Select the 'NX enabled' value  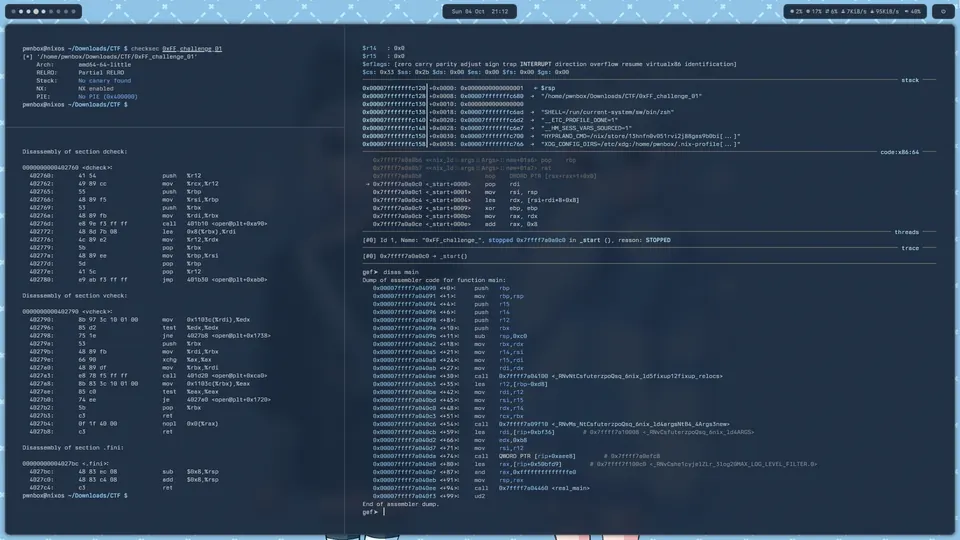pyautogui.click(x=96, y=88)
